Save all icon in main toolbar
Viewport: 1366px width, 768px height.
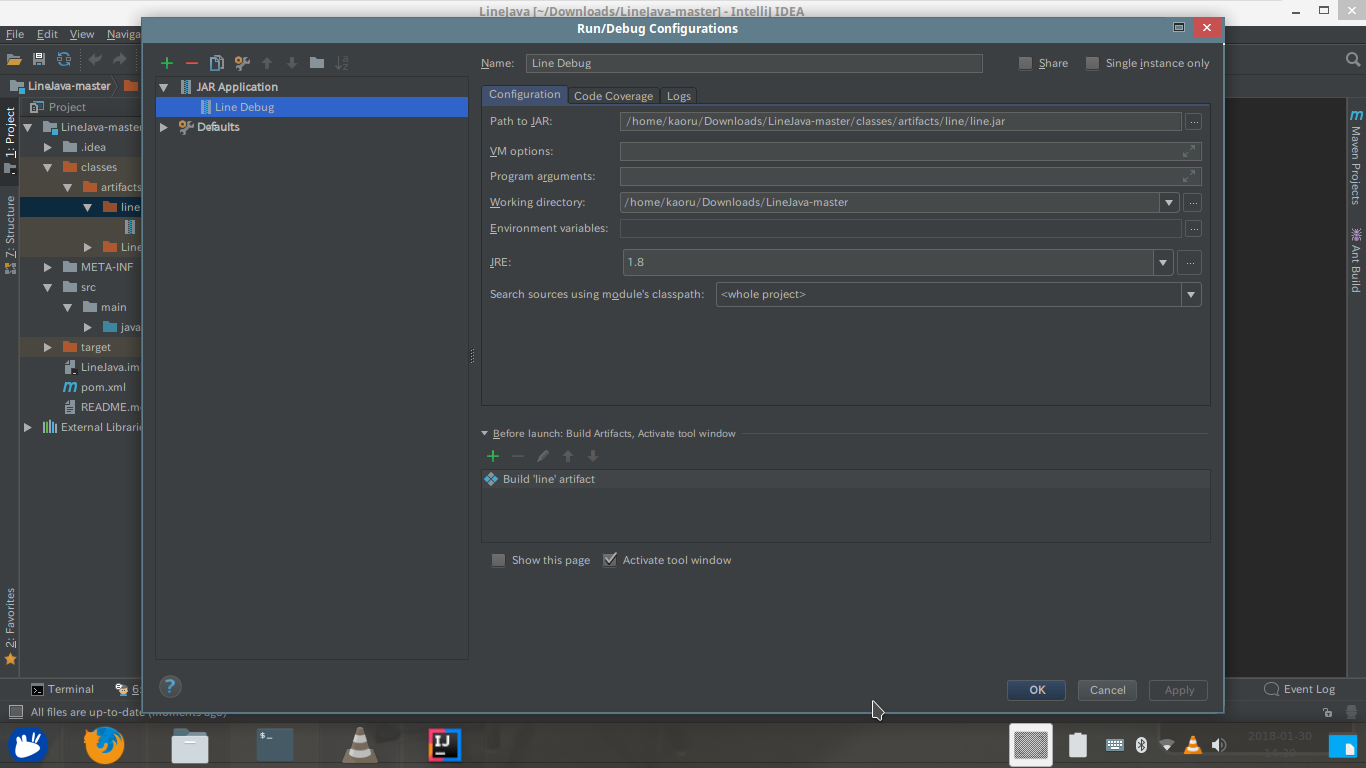tap(39, 60)
